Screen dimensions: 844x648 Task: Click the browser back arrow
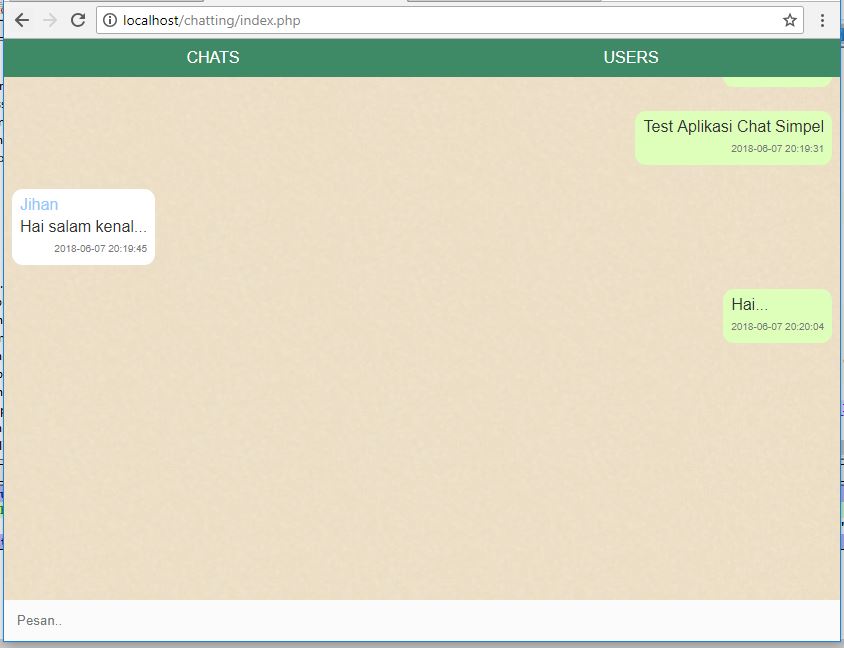(22, 20)
